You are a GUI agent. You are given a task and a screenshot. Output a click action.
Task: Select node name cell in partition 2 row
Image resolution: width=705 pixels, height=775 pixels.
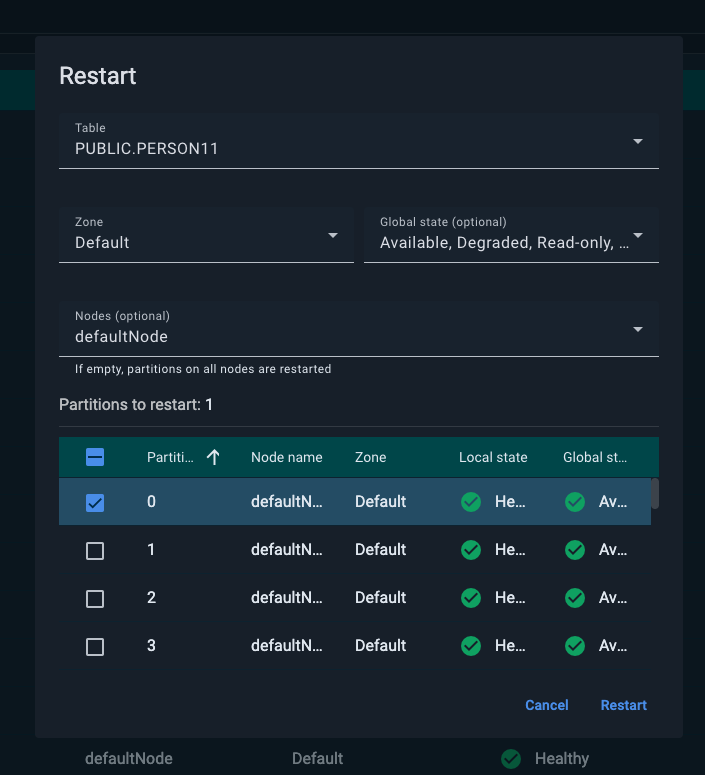point(287,598)
